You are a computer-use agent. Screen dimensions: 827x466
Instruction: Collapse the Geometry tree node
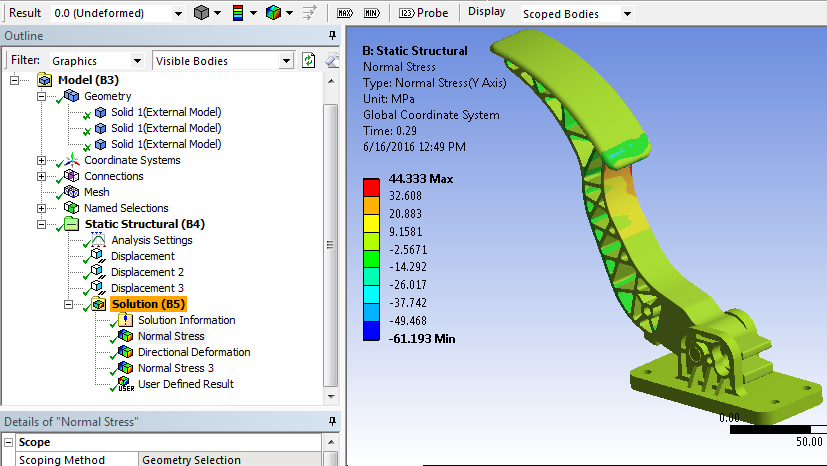[41, 96]
